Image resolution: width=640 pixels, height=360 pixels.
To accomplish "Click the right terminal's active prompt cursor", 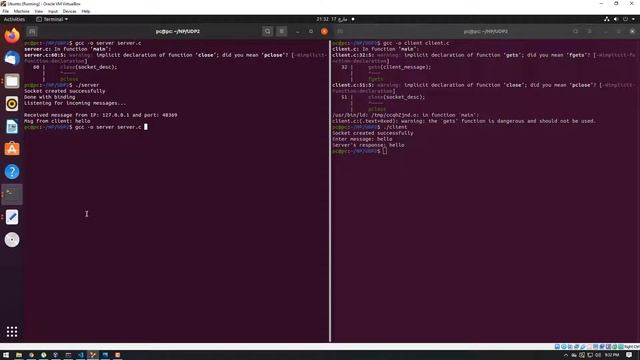I will (385, 151).
